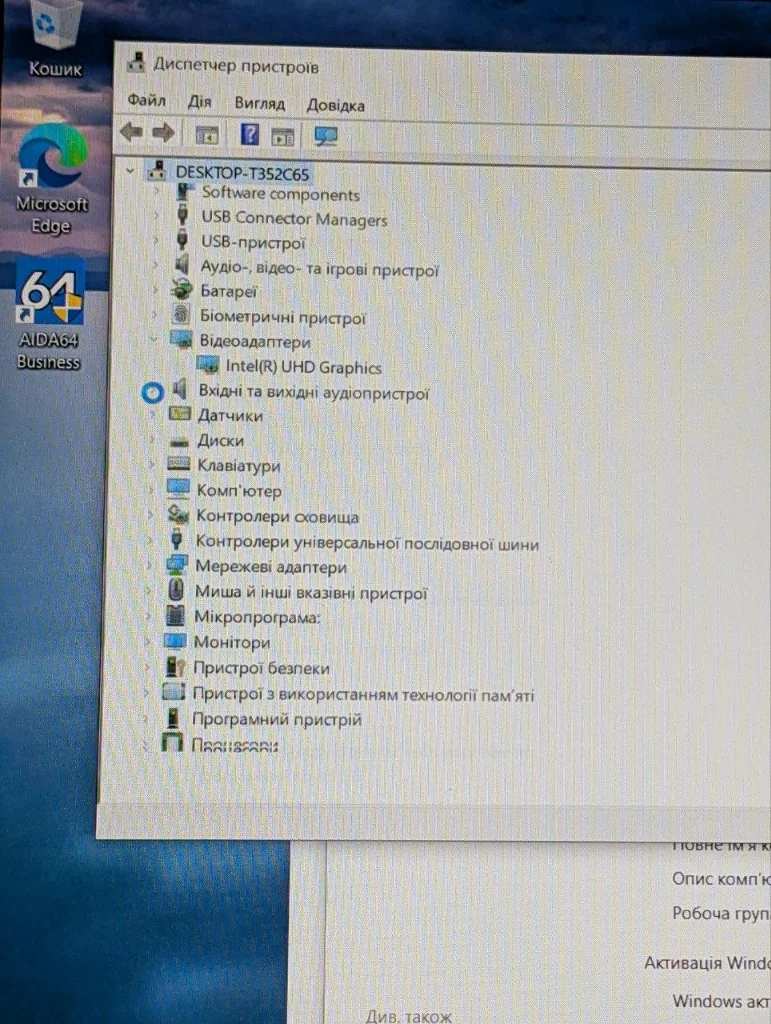This screenshot has width=771, height=1024.
Task: Click the Клавіатури keyboard icon
Action: tap(178, 464)
